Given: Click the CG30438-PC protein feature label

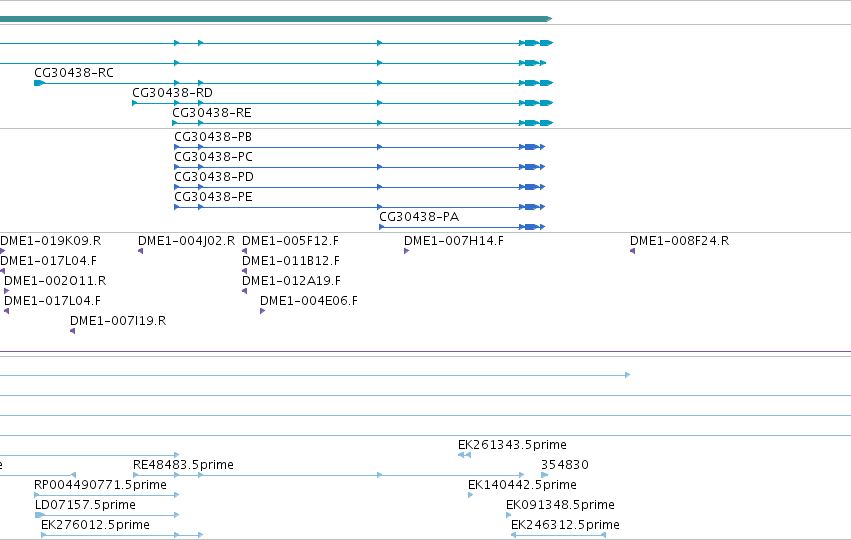Looking at the screenshot, I should [213, 157].
